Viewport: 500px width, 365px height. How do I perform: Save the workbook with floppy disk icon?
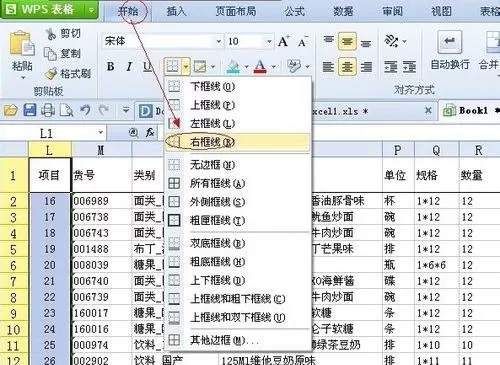pyautogui.click(x=30, y=110)
